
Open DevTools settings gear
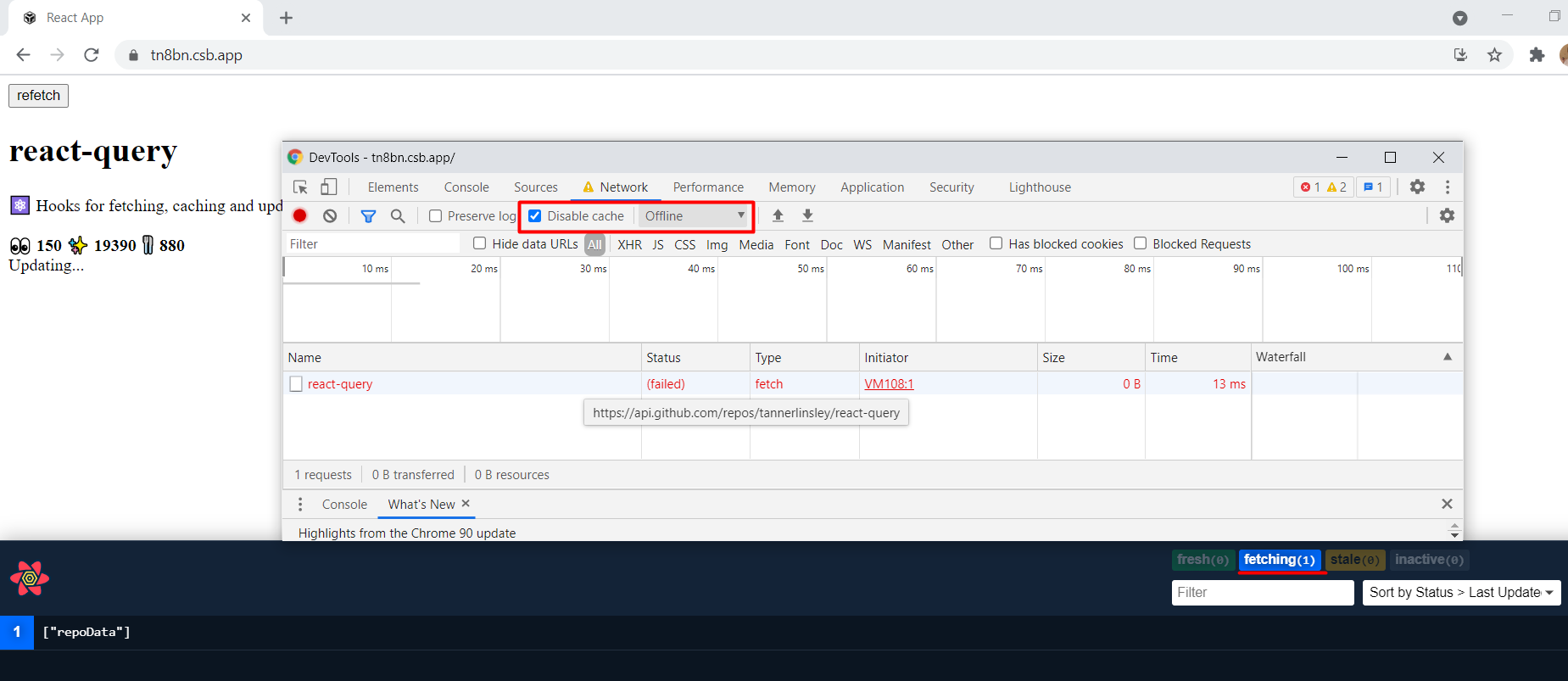point(1417,187)
